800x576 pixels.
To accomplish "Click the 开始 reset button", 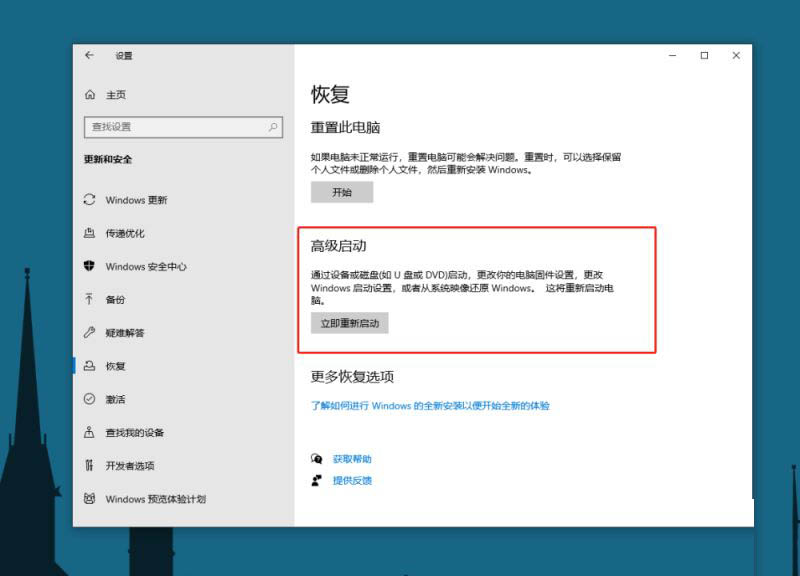I will pyautogui.click(x=342, y=192).
